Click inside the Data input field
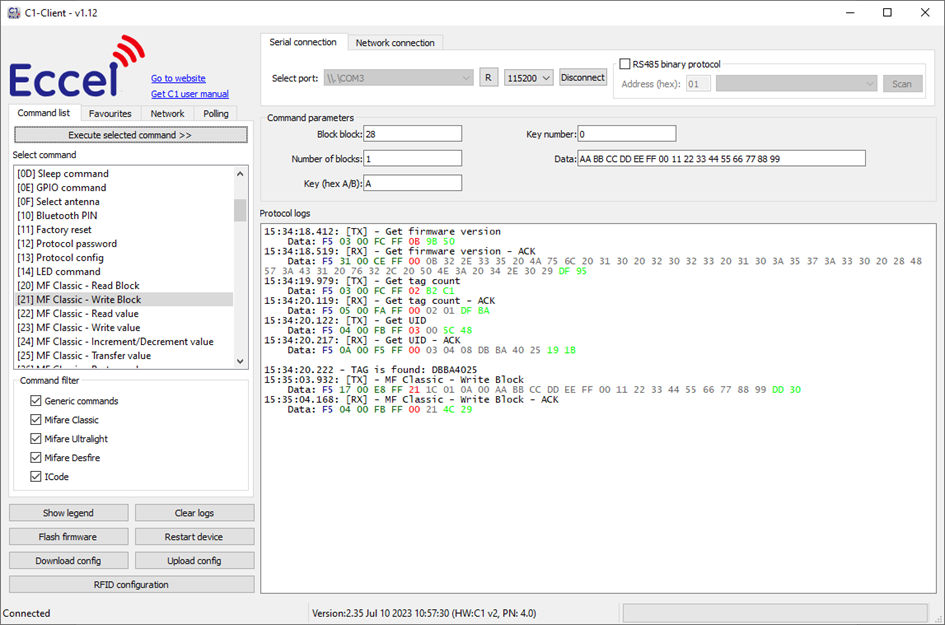Image resolution: width=945 pixels, height=625 pixels. pyautogui.click(x=720, y=157)
